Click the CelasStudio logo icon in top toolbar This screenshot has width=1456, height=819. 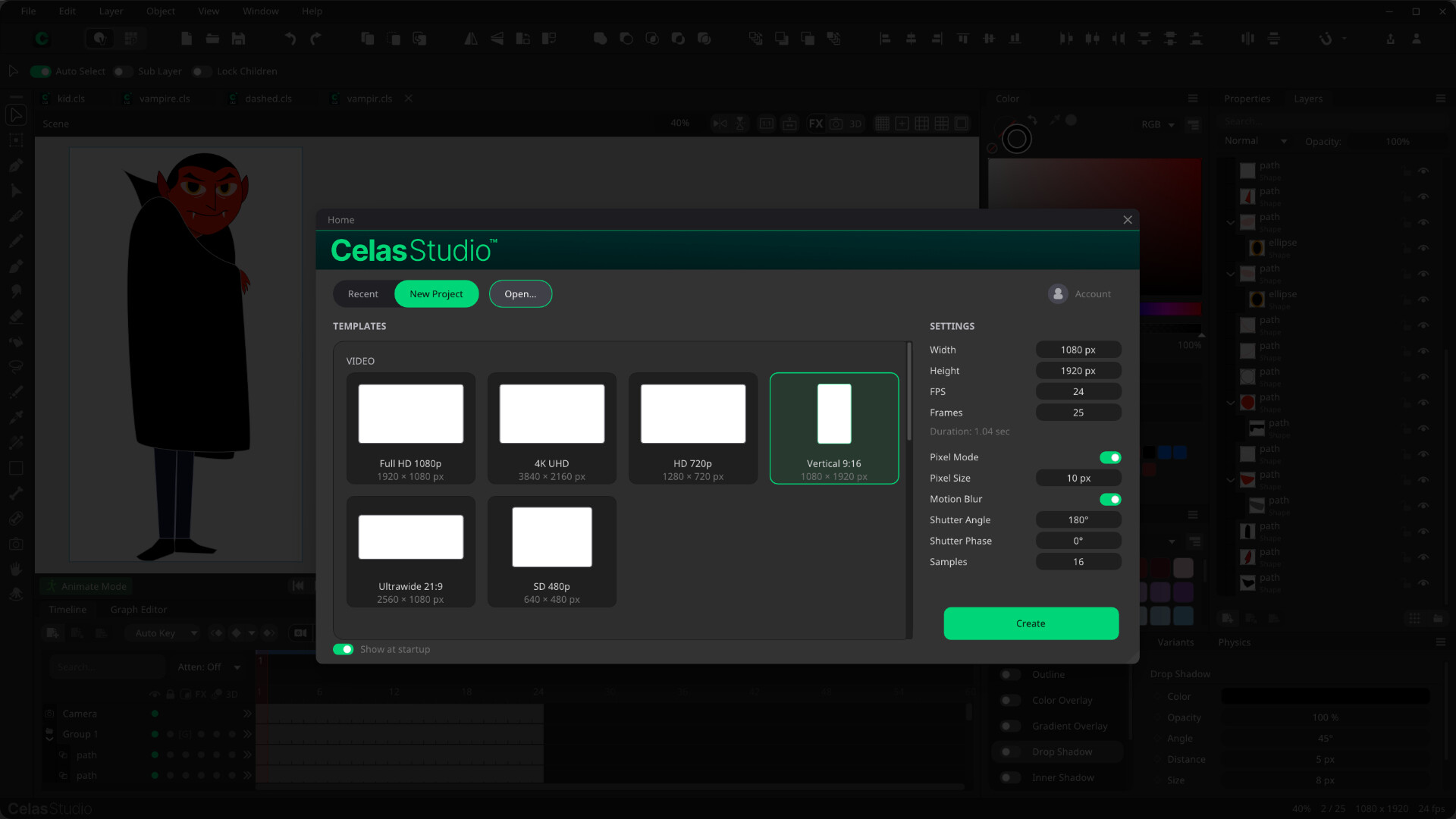click(42, 38)
